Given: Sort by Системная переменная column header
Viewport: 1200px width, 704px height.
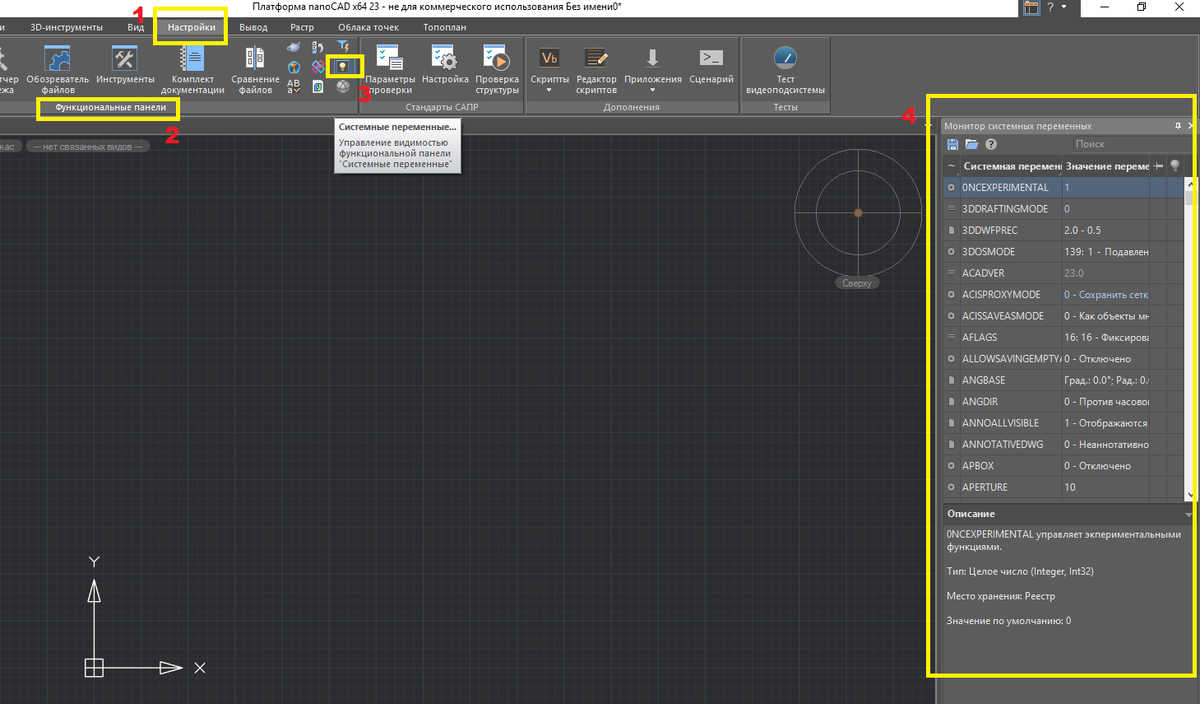Looking at the screenshot, I should pyautogui.click(x=1010, y=165).
